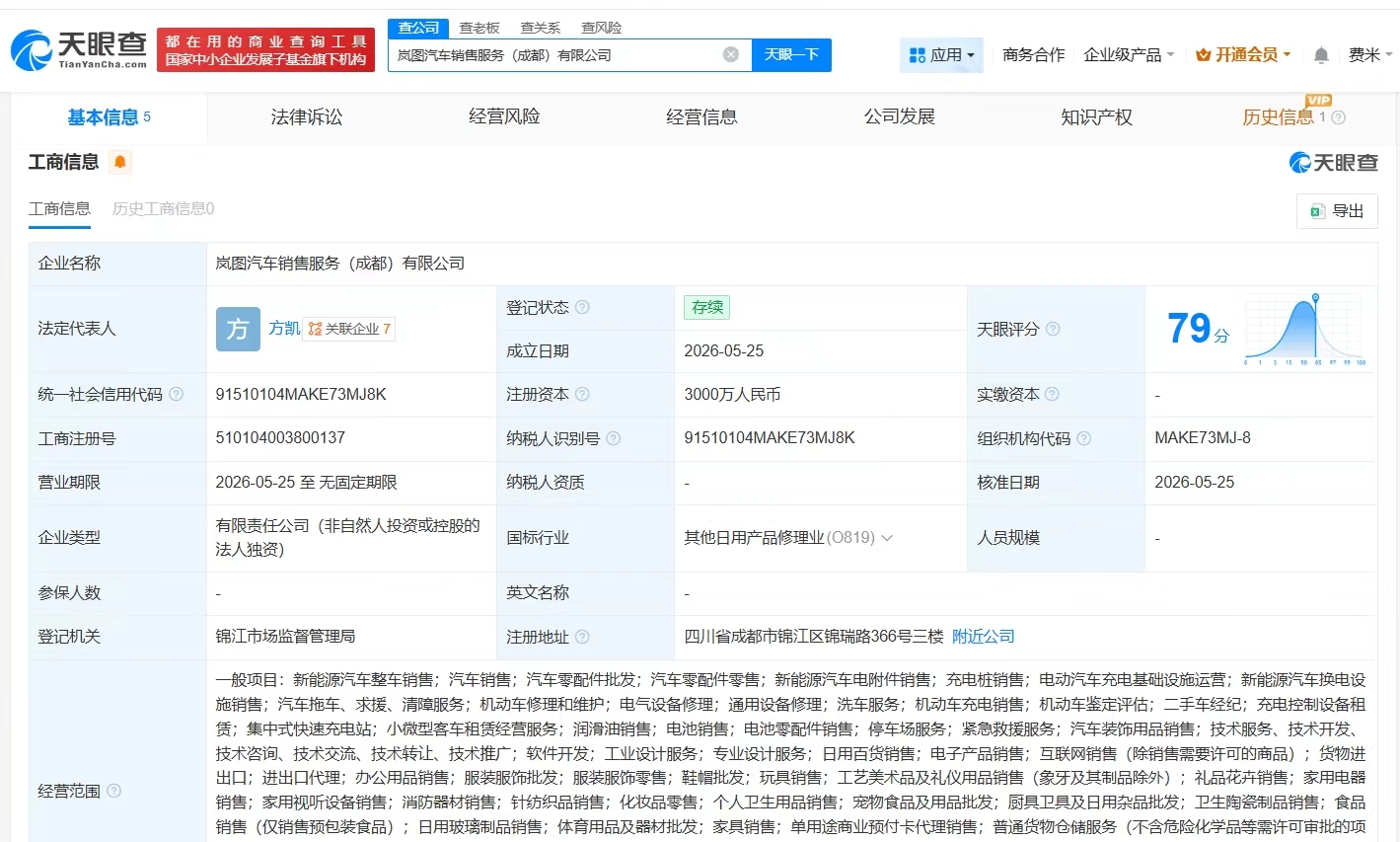
Task: Click help icon next to 组织机构代码
Action: 1083,438
